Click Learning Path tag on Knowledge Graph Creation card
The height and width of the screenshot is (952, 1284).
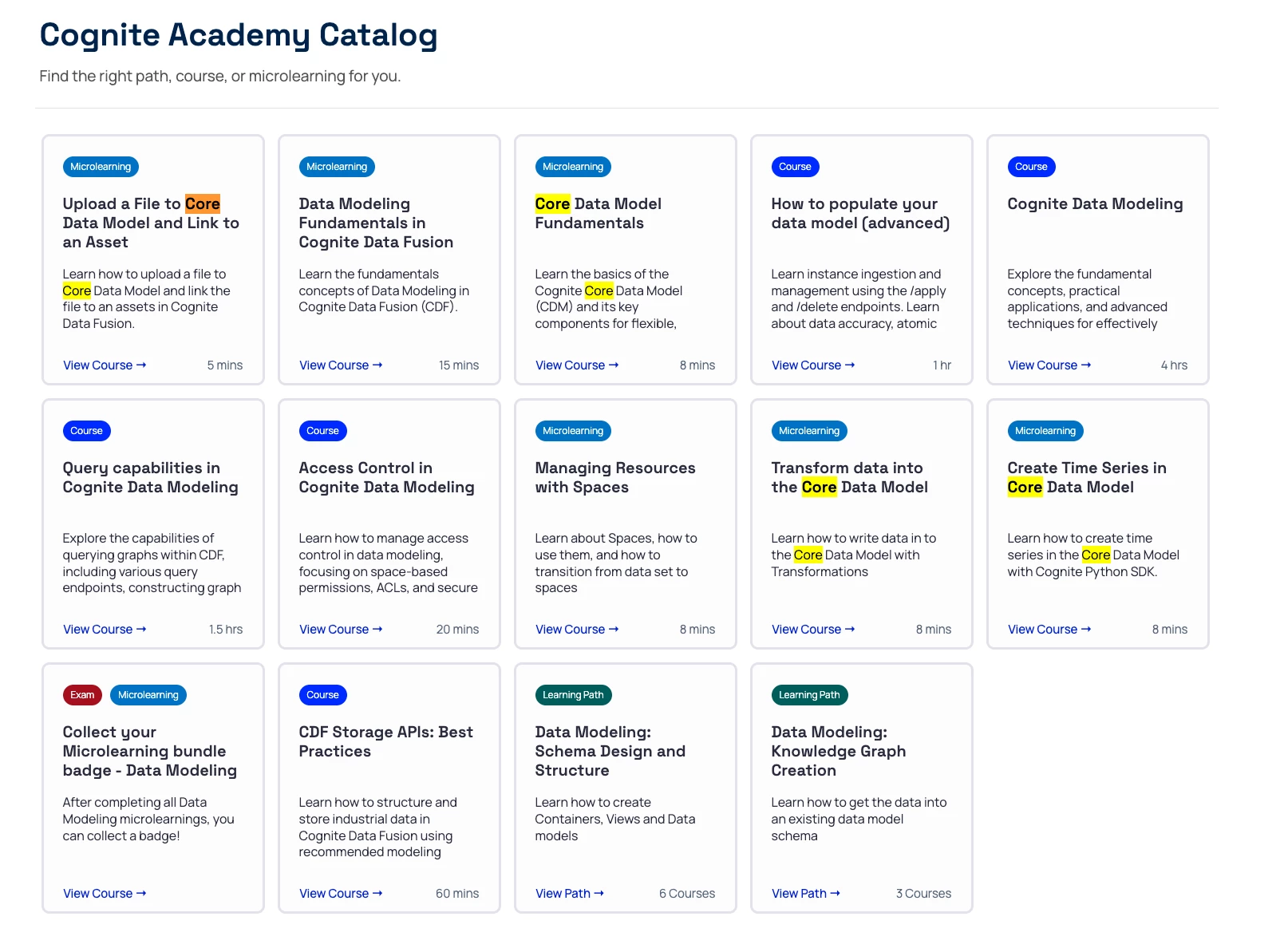tap(809, 695)
